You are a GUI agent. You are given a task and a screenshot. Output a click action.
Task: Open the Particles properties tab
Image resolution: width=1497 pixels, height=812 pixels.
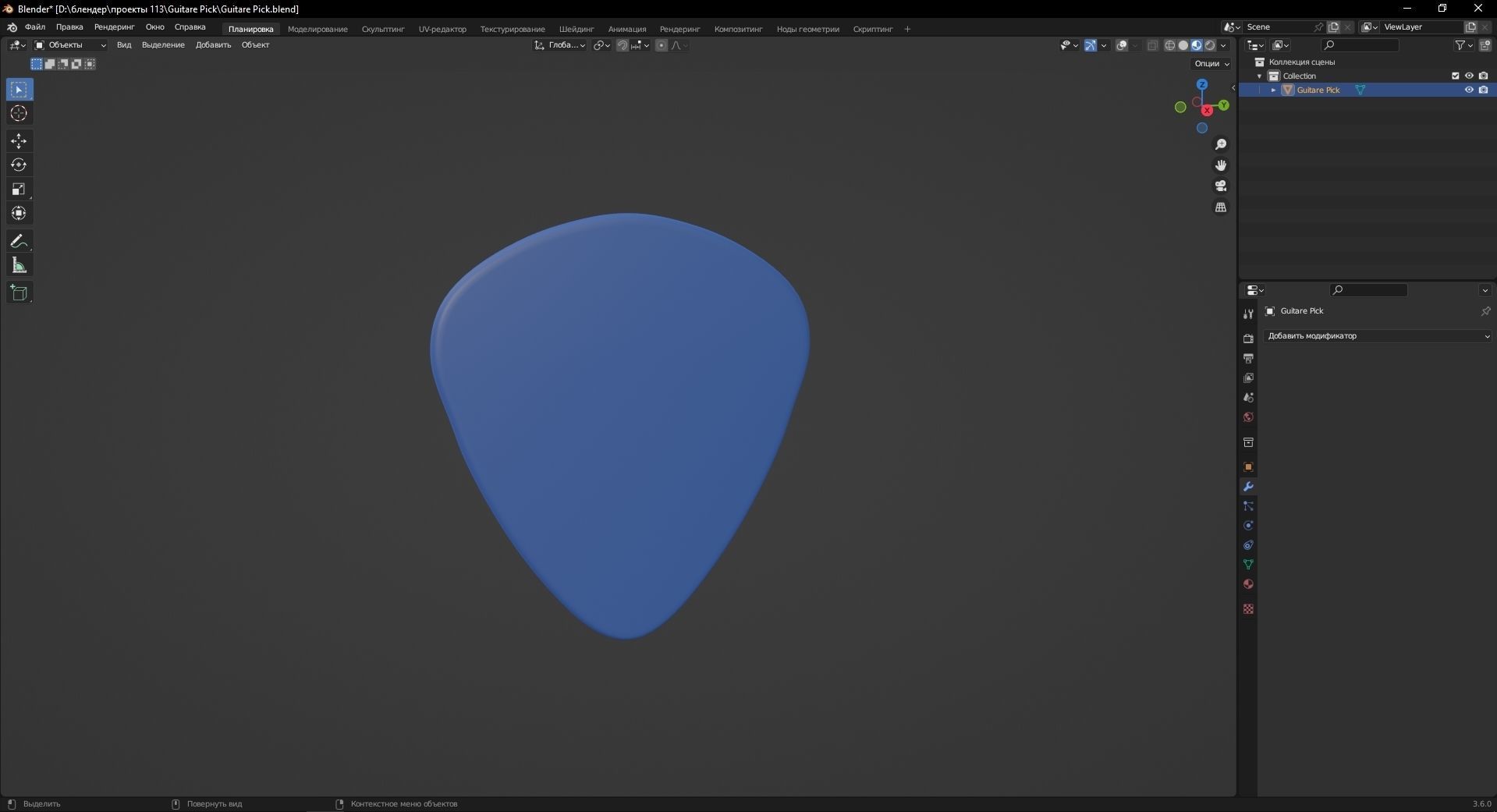point(1248,506)
